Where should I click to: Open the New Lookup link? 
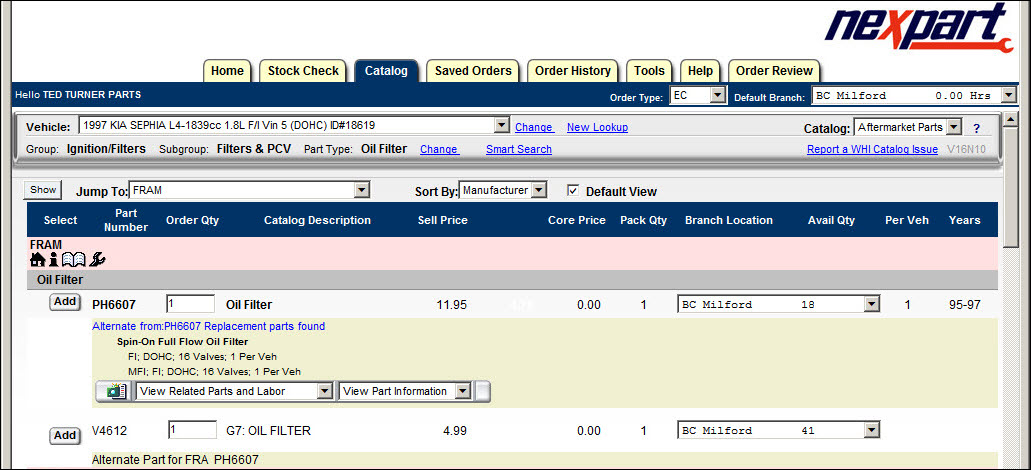598,128
